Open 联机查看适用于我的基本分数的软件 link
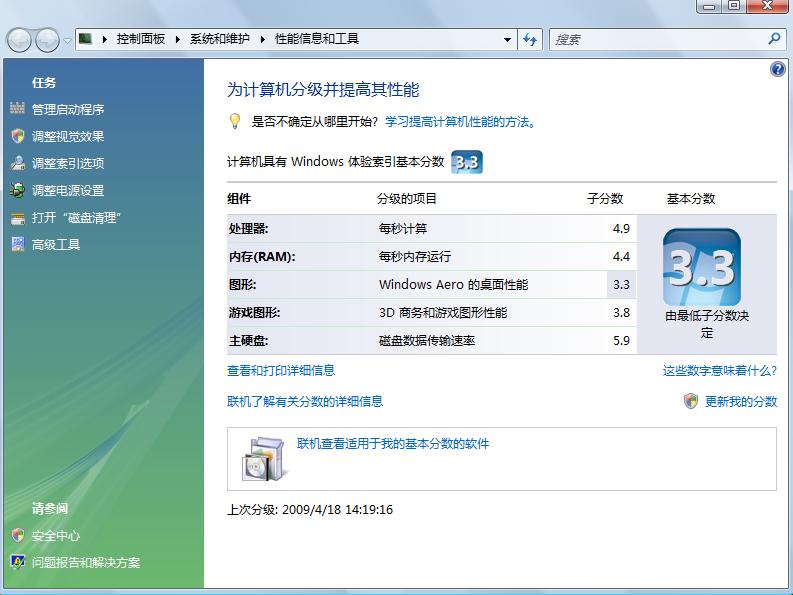The height and width of the screenshot is (595, 793). pos(393,444)
